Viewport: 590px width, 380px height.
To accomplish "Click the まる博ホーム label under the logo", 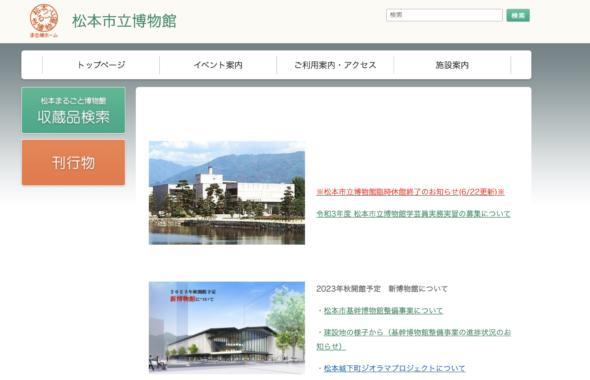I will click(44, 35).
